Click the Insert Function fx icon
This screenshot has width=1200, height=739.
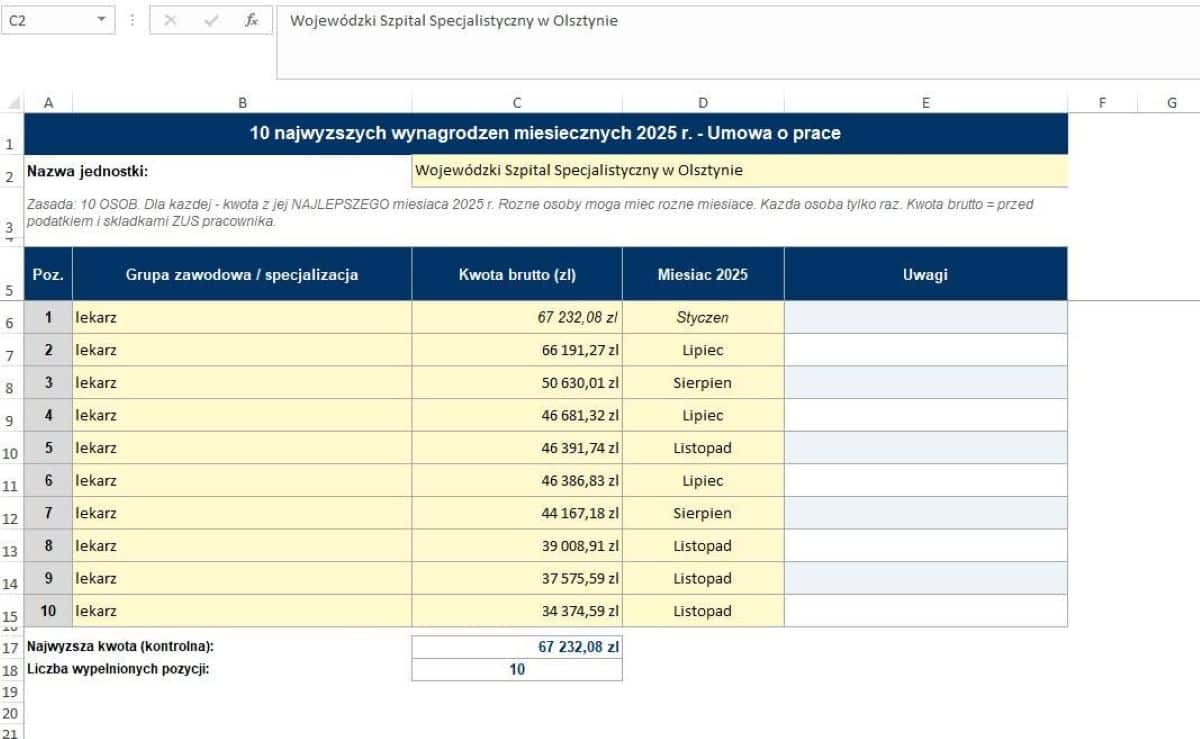(252, 20)
